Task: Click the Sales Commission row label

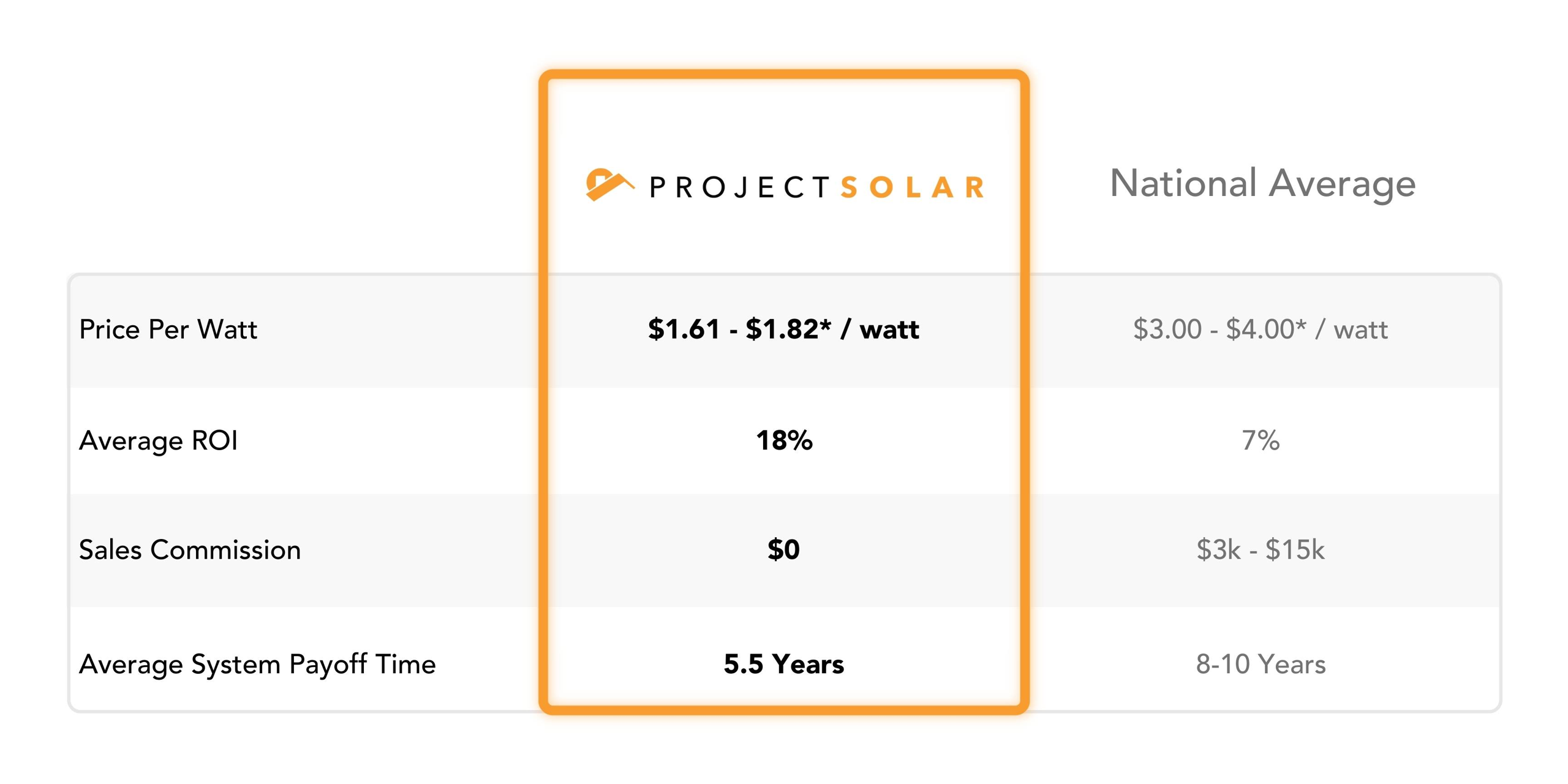Action: pos(190,550)
